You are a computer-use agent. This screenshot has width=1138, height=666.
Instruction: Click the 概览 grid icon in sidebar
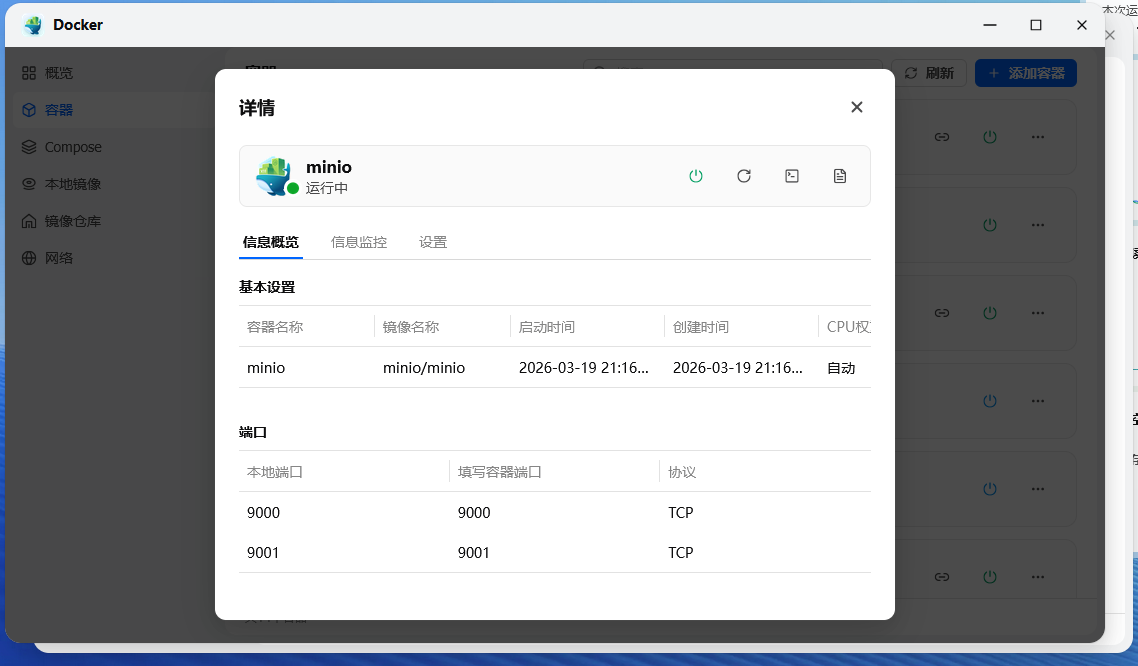pos(29,73)
